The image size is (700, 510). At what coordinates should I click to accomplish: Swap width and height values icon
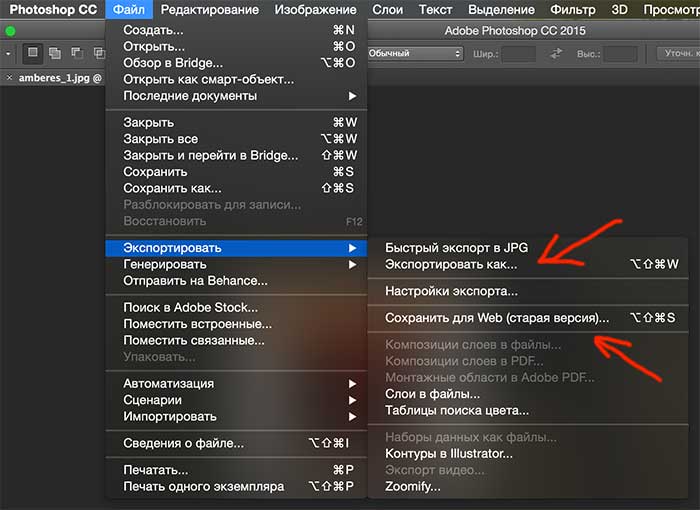point(556,54)
